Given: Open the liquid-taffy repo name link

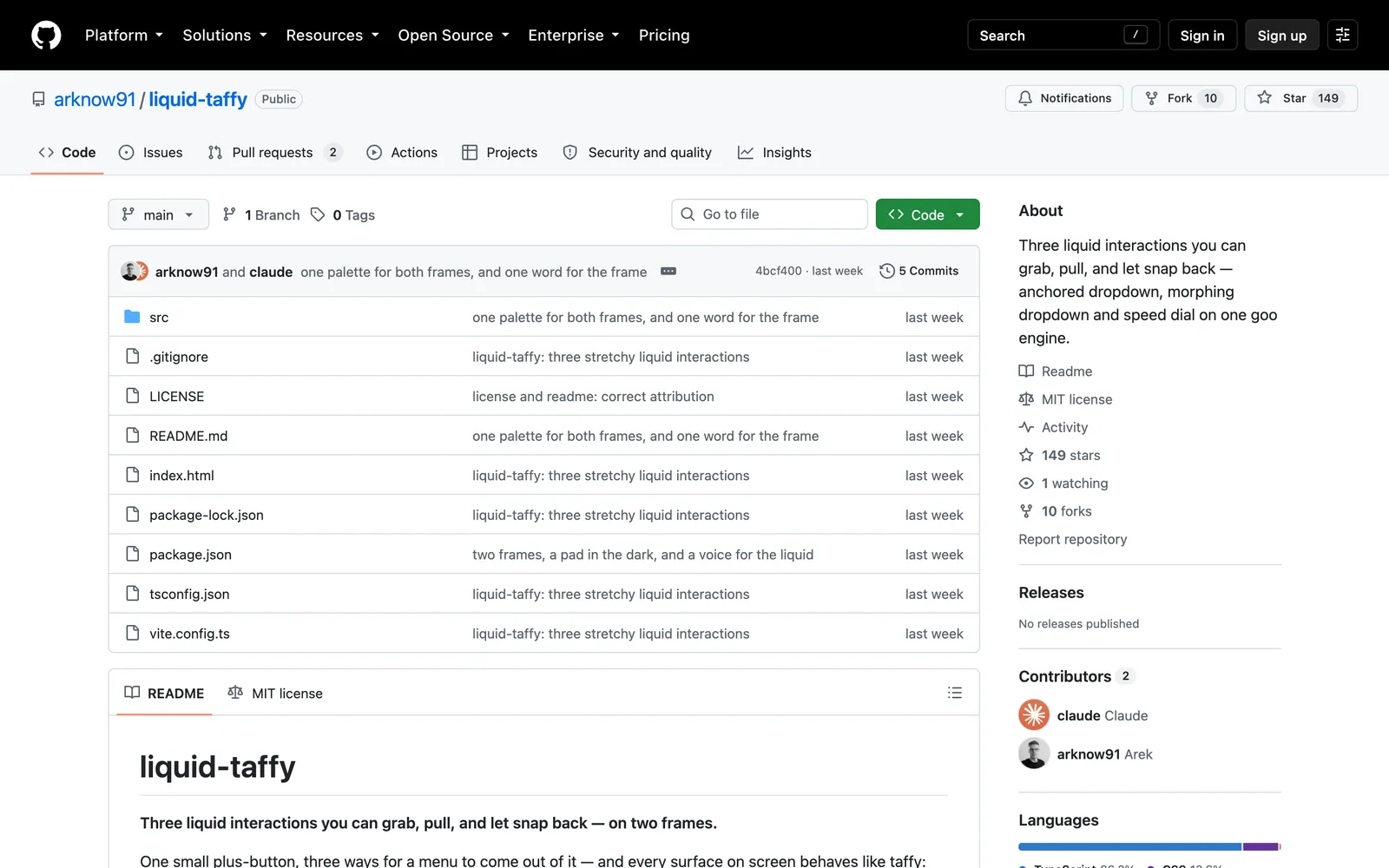Looking at the screenshot, I should click(198, 99).
